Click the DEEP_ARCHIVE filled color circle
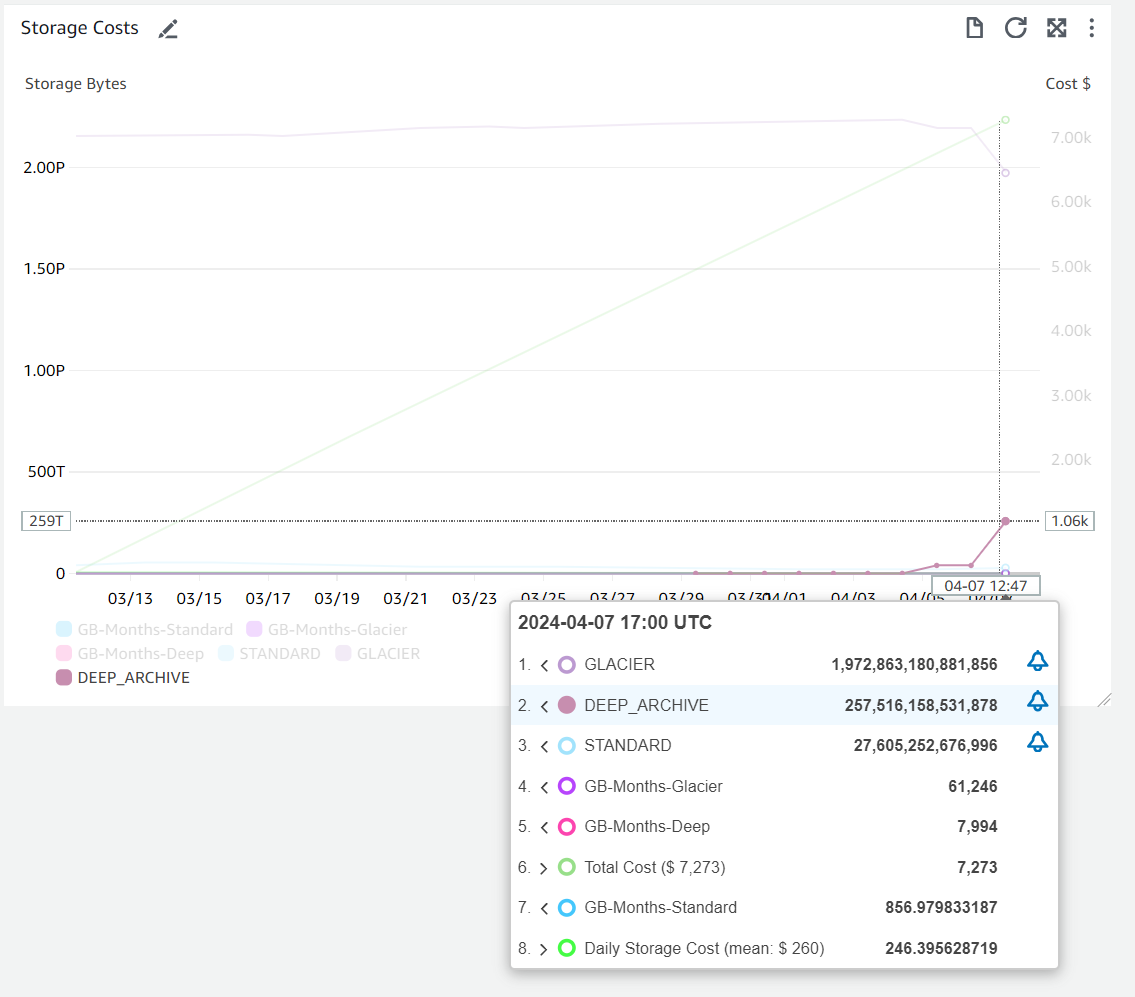Image resolution: width=1135 pixels, height=997 pixels. 567,705
